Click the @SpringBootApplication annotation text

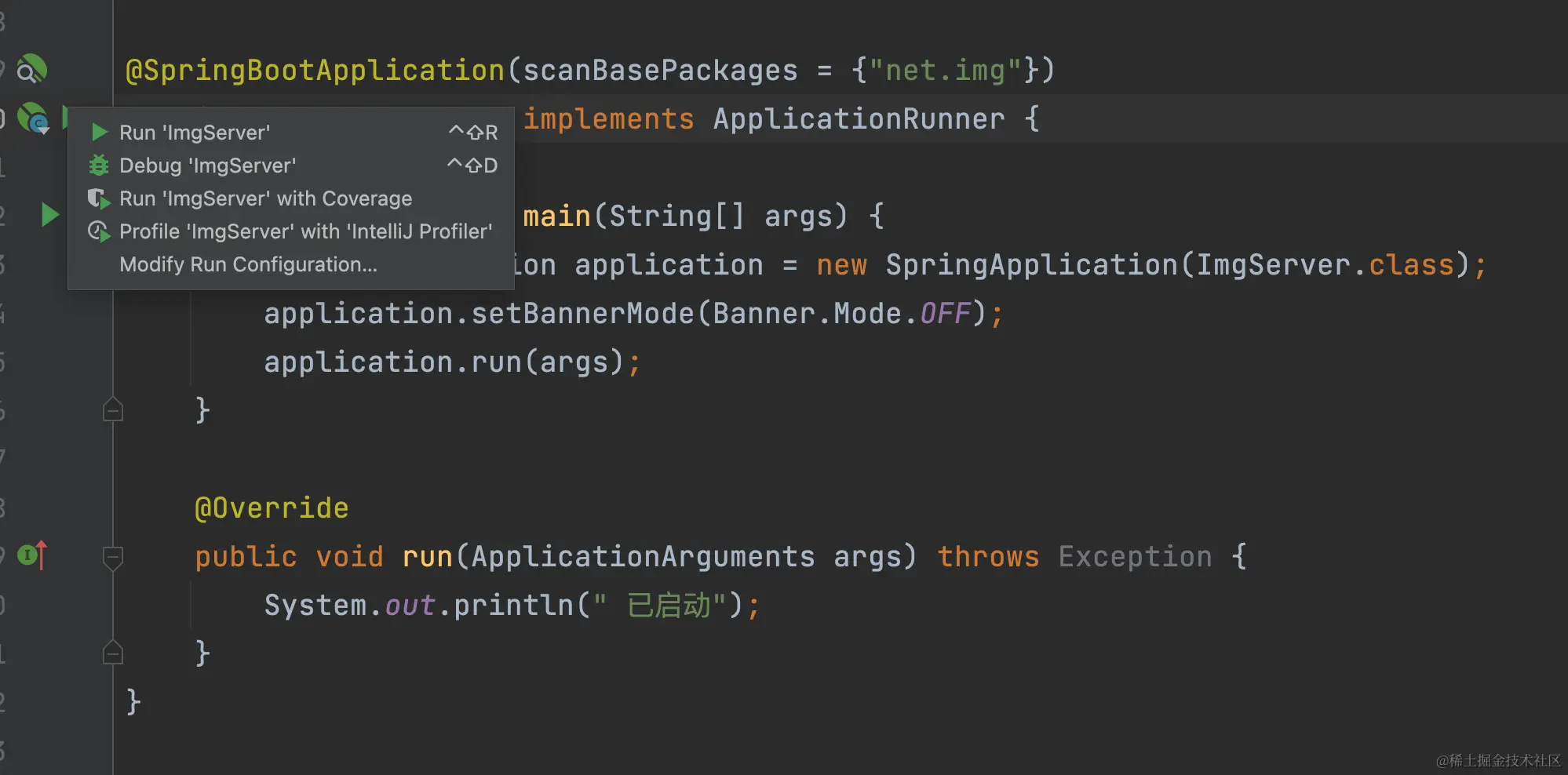click(315, 71)
